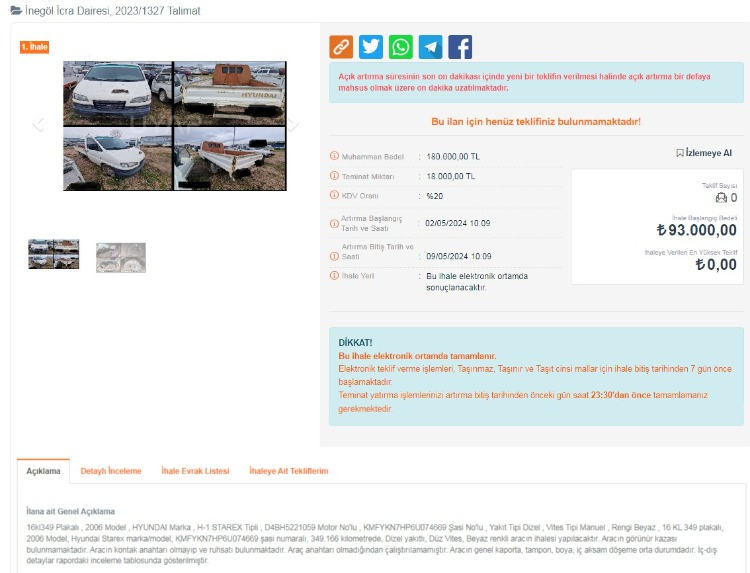Share this auction on Facebook

460,47
